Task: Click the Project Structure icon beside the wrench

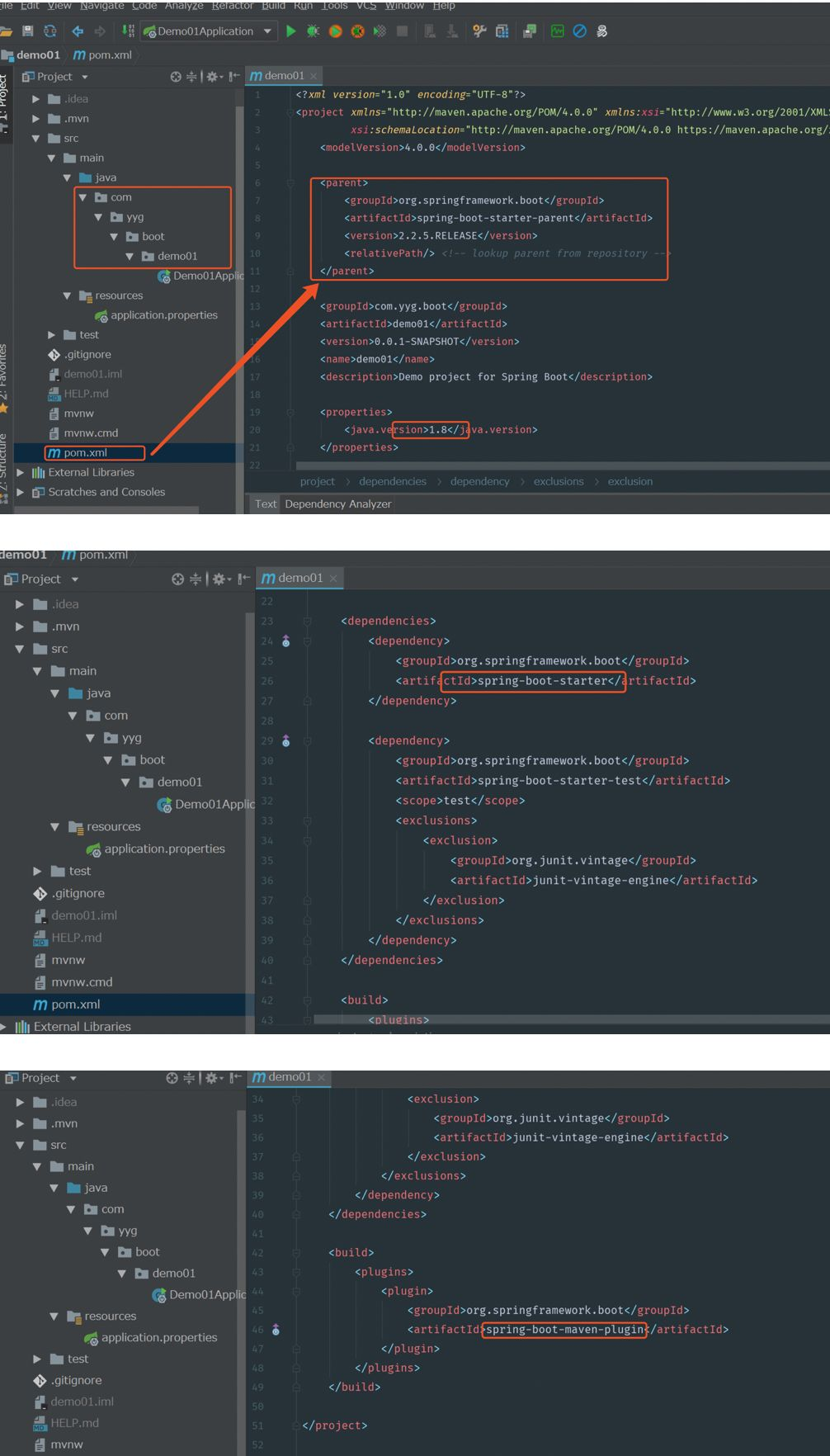Action: (x=502, y=31)
